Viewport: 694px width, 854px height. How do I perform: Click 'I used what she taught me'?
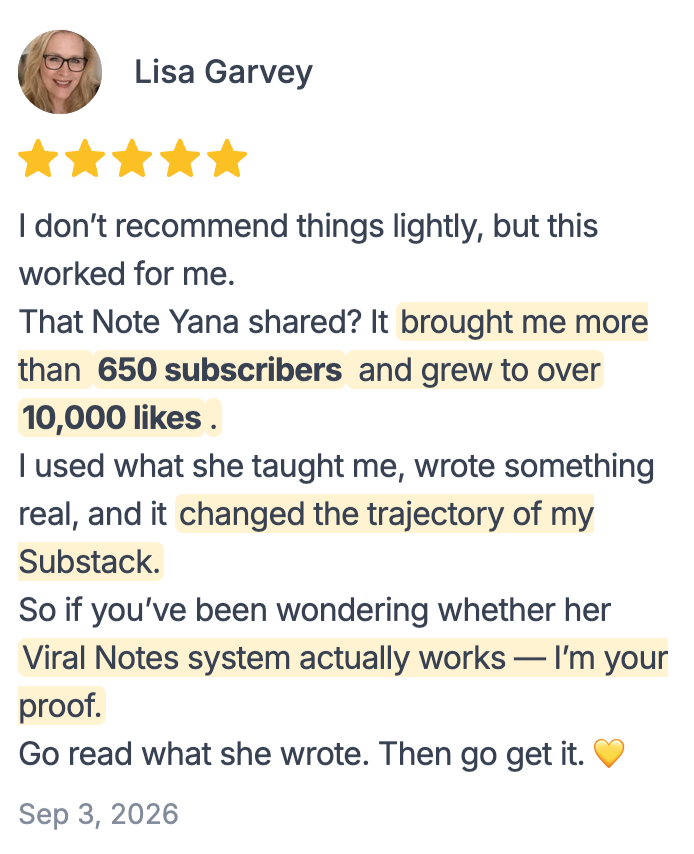(x=212, y=466)
